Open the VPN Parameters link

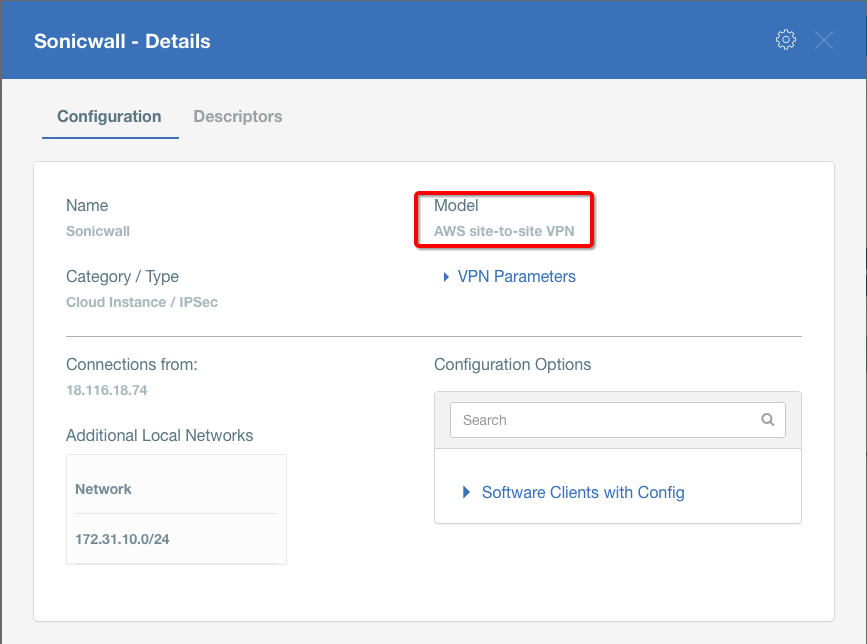[x=516, y=276]
